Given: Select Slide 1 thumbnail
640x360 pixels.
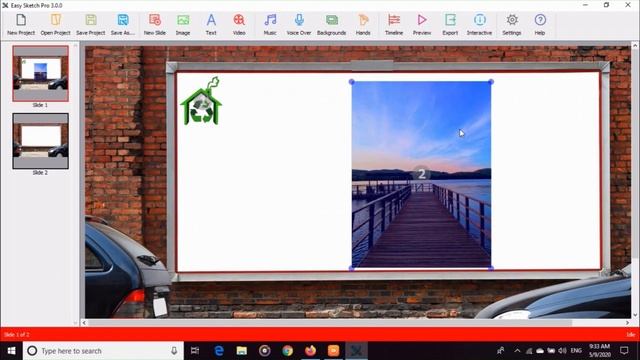Looking at the screenshot, I should tap(40, 73).
